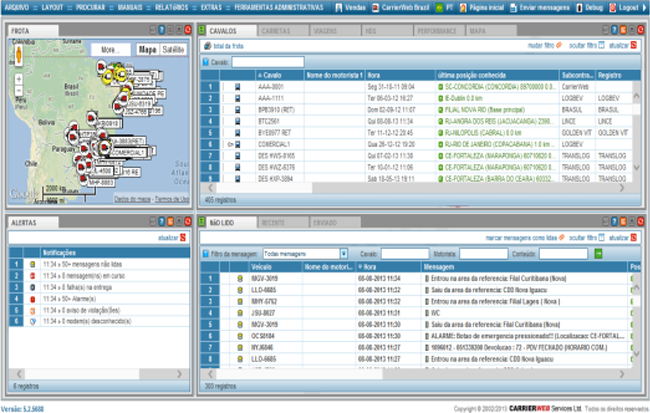Click 'atualizar' in the Alertas panel
Image resolution: width=650 pixels, height=413 pixels.
click(172, 238)
